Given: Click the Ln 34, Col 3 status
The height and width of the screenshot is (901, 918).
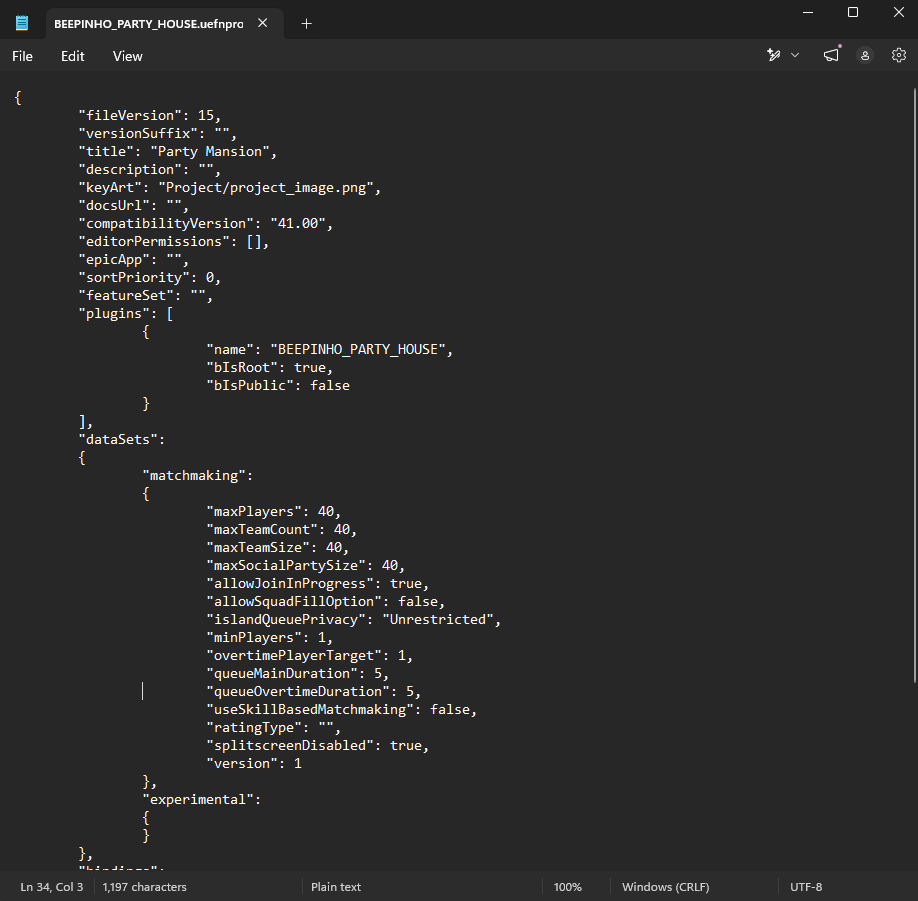Looking at the screenshot, I should 52,887.
